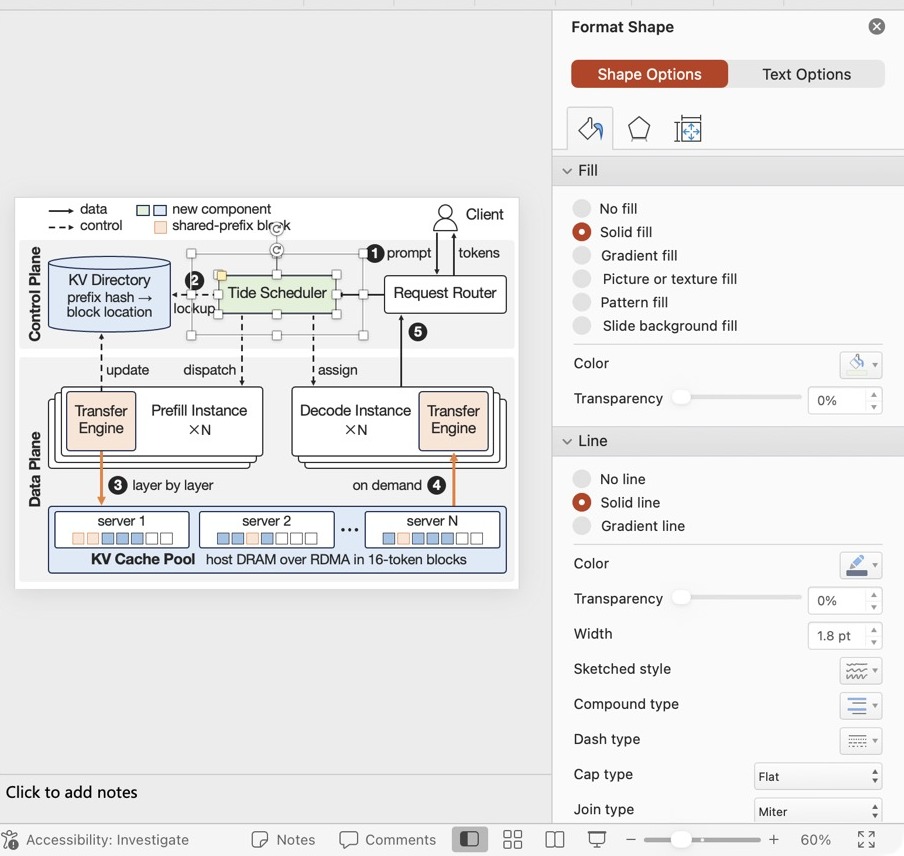Click the Line Transparency 0% field
This screenshot has height=856, width=904.
tap(836, 600)
